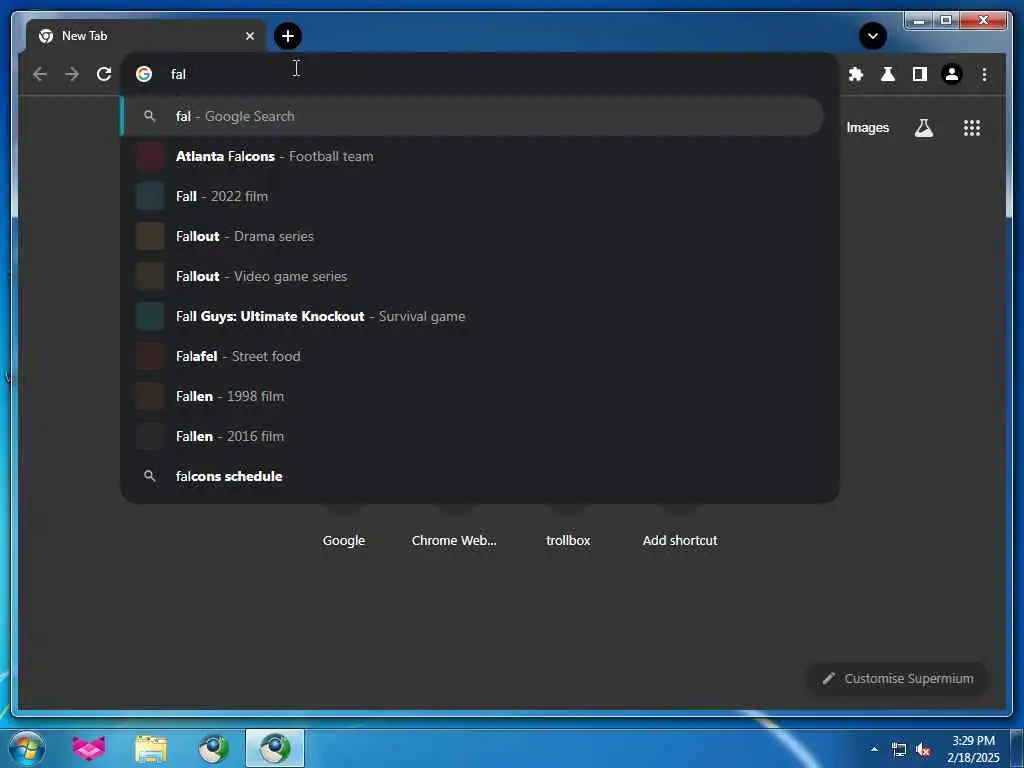Screen dimensions: 1024x768
Task: Open the pinned Supermium taskbar icon
Action: pyautogui.click(x=213, y=748)
